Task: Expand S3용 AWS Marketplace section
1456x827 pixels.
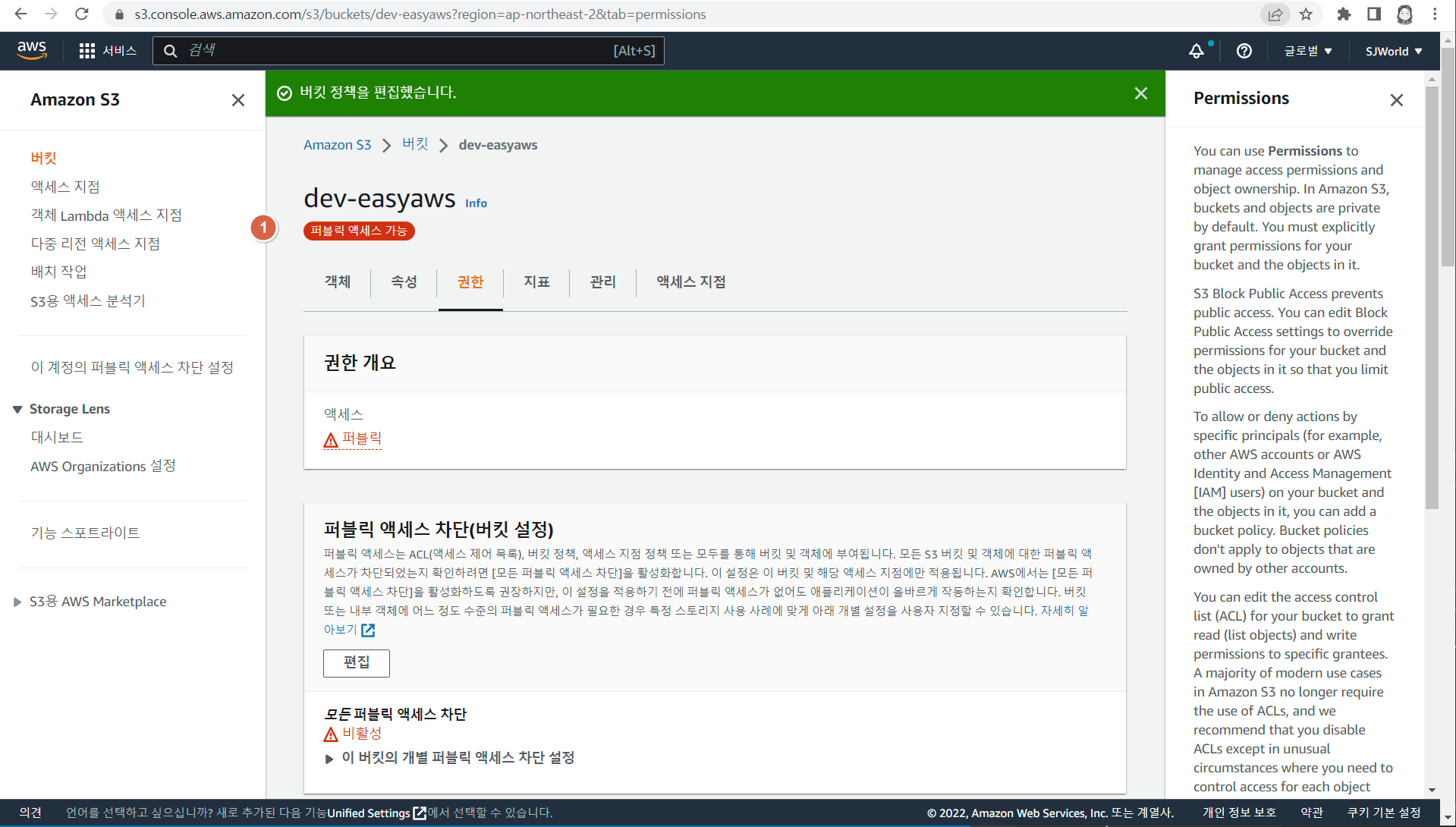Action: coord(17,602)
